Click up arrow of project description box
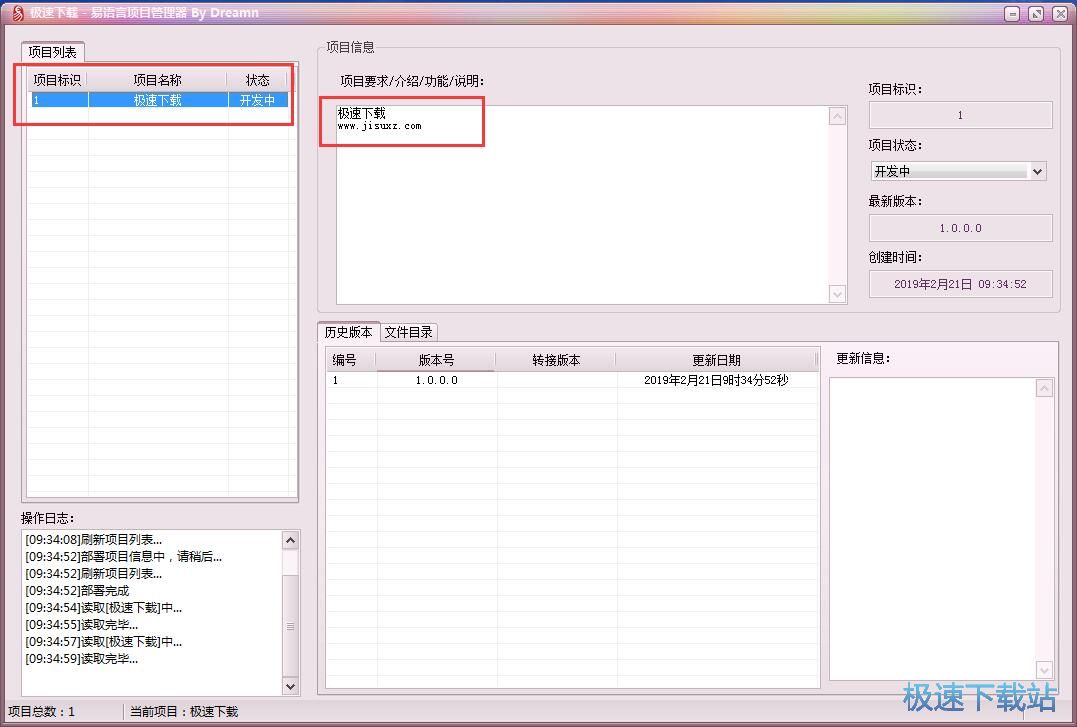Viewport: 1077px width, 727px height. coord(837,116)
